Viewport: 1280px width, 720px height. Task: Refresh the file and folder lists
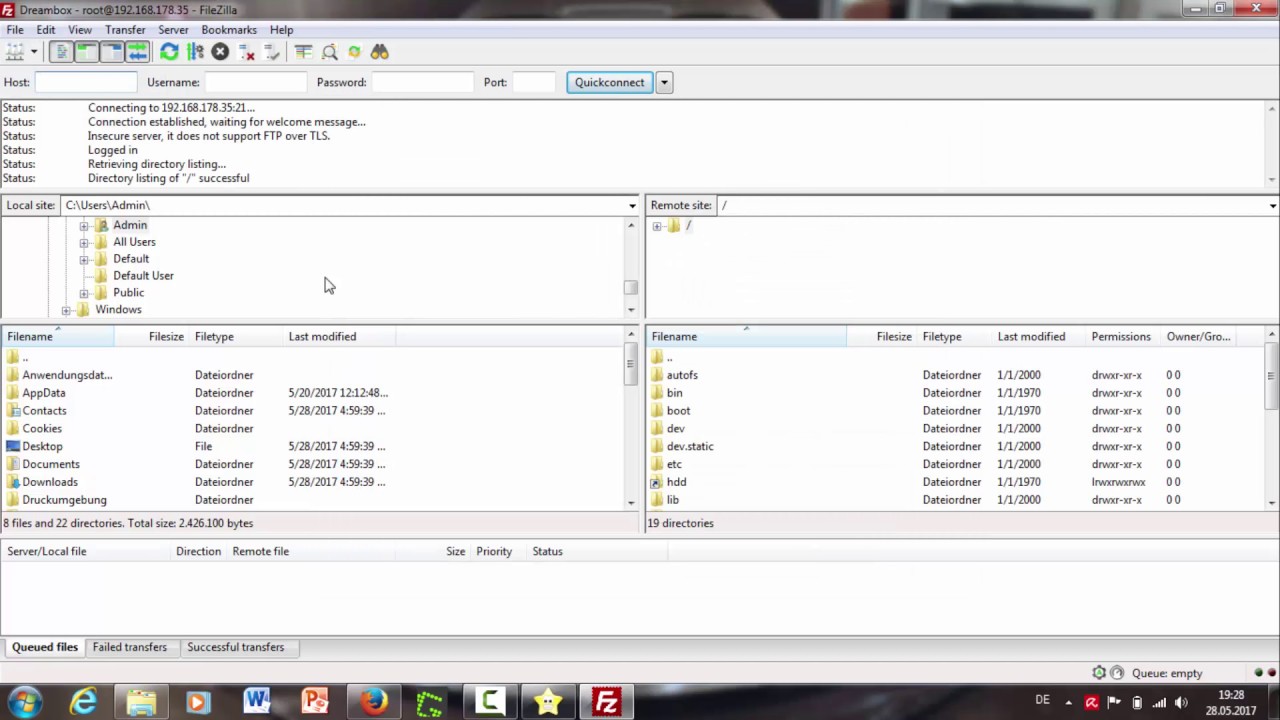(169, 52)
